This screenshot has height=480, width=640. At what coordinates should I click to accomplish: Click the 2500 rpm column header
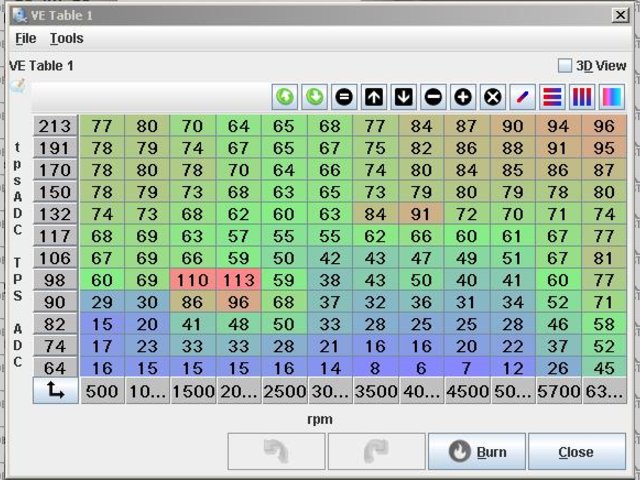coord(284,392)
